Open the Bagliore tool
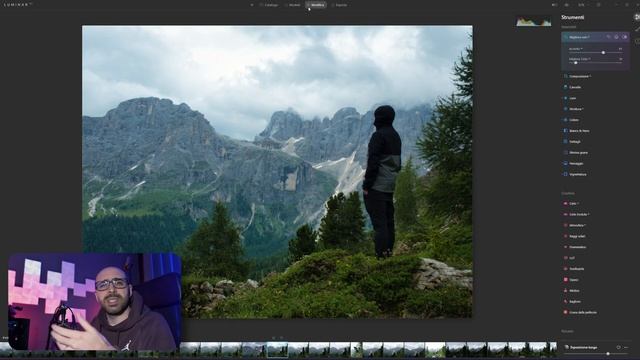 [572, 302]
